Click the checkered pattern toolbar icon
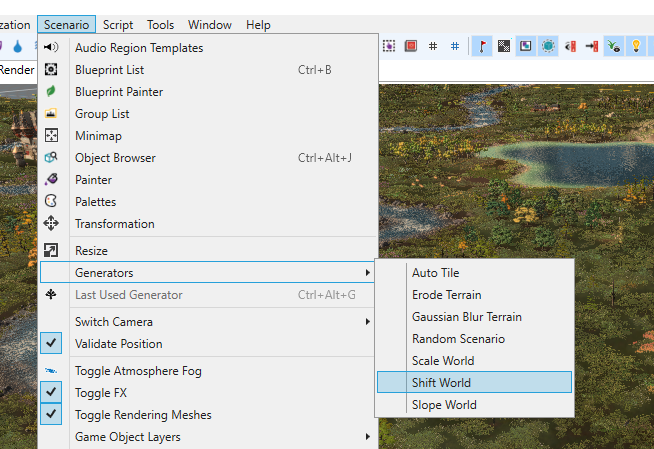 pos(504,46)
